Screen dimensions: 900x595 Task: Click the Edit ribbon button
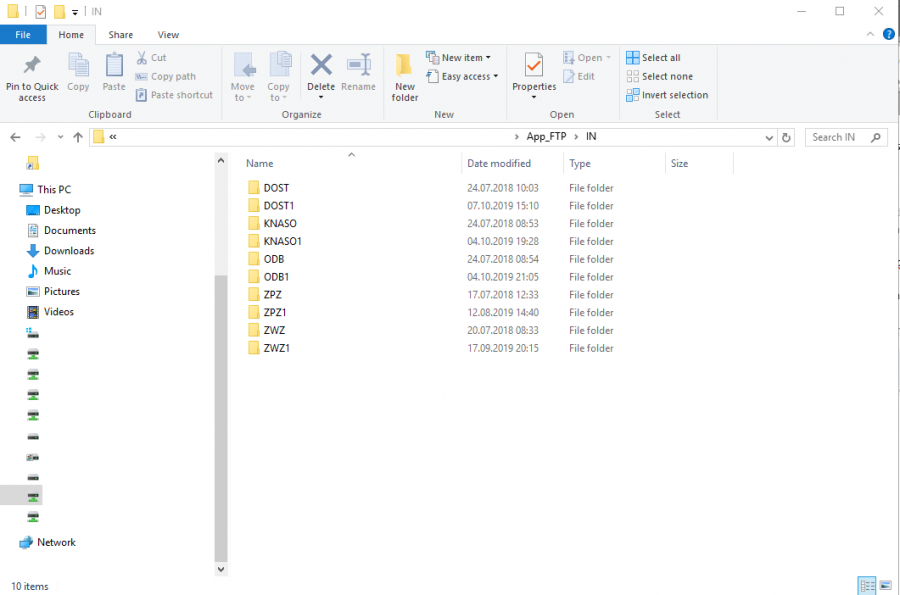(579, 76)
